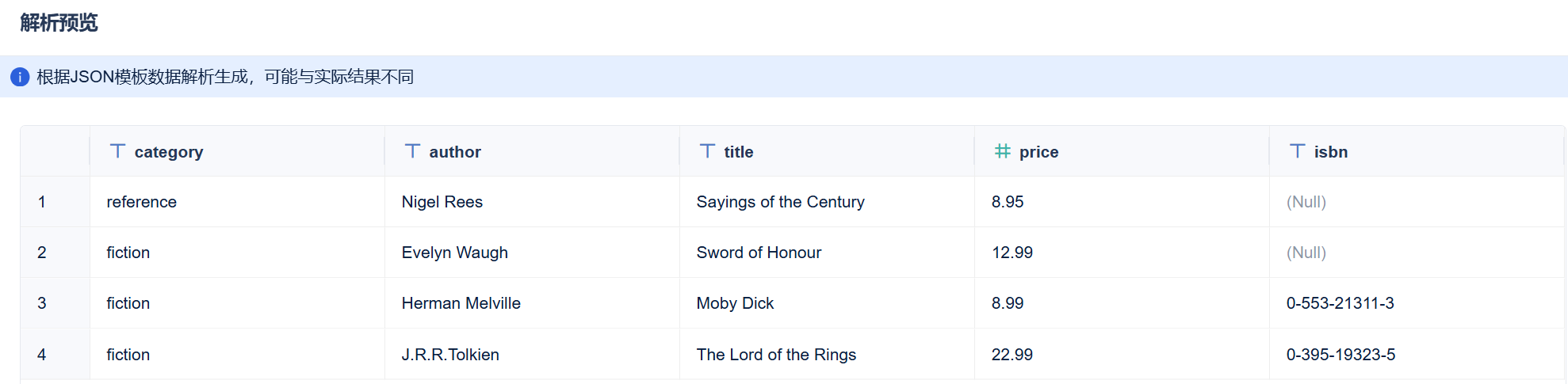This screenshot has width=1568, height=384.
Task: Select the author column header
Action: point(532,151)
